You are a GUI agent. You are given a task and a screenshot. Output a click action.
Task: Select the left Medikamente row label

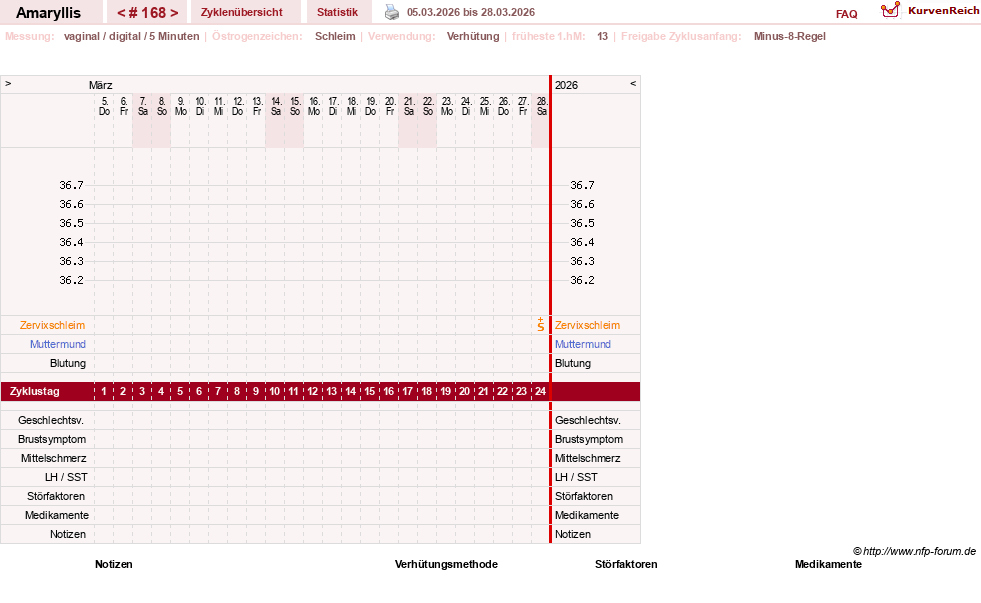pos(57,515)
